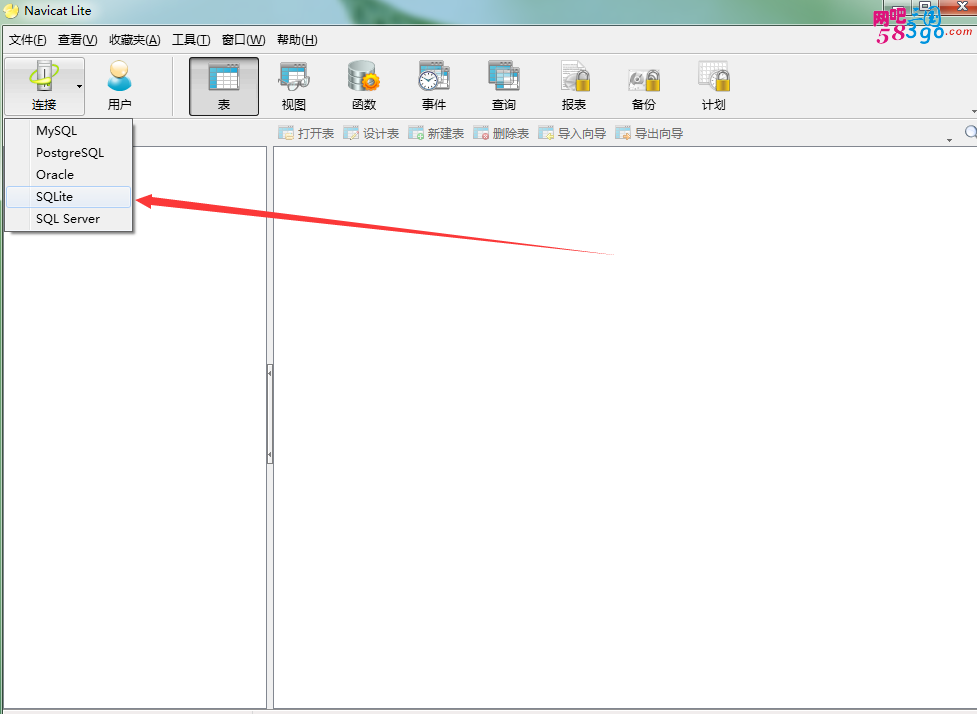
Task: Click Delete Table (删除表) button
Action: 501,133
